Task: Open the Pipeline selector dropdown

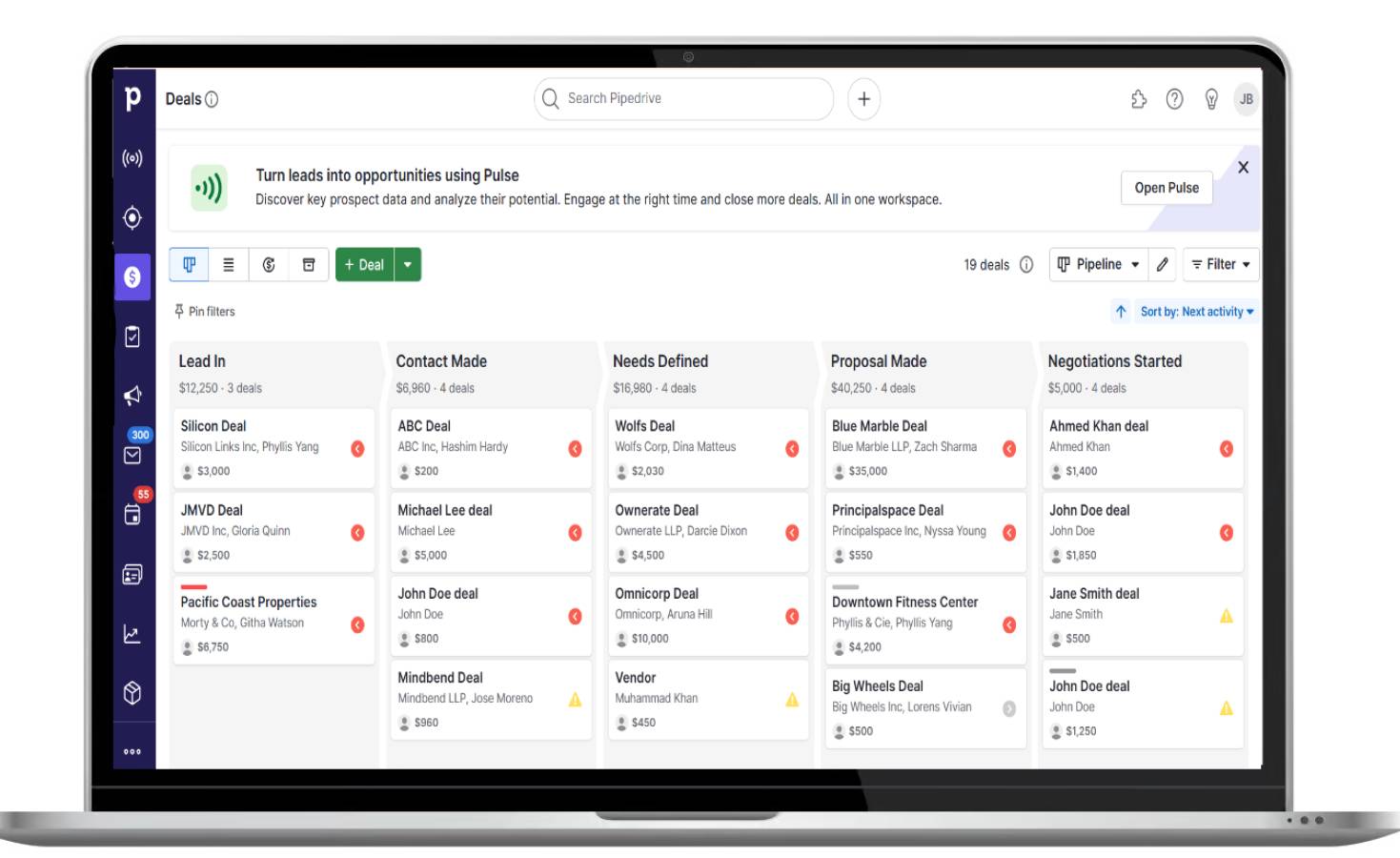Action: 1099,264
